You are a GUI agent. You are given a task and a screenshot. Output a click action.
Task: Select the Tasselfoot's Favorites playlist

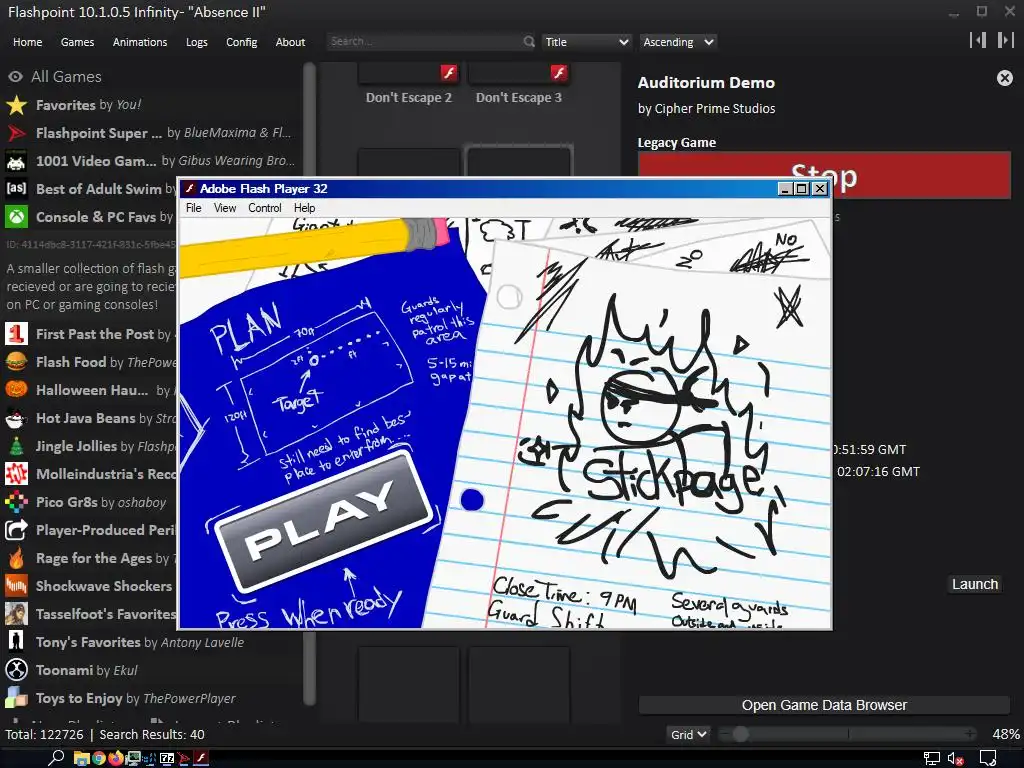click(x=105, y=614)
